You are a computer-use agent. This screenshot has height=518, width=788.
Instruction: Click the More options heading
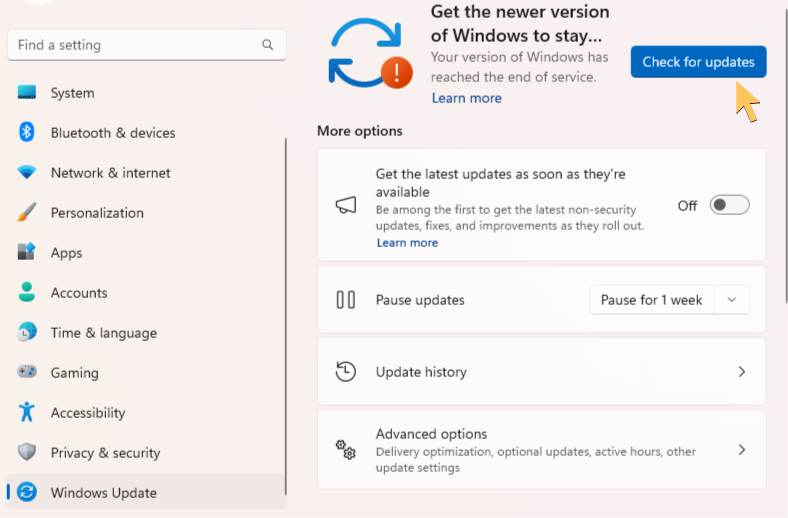click(x=360, y=131)
